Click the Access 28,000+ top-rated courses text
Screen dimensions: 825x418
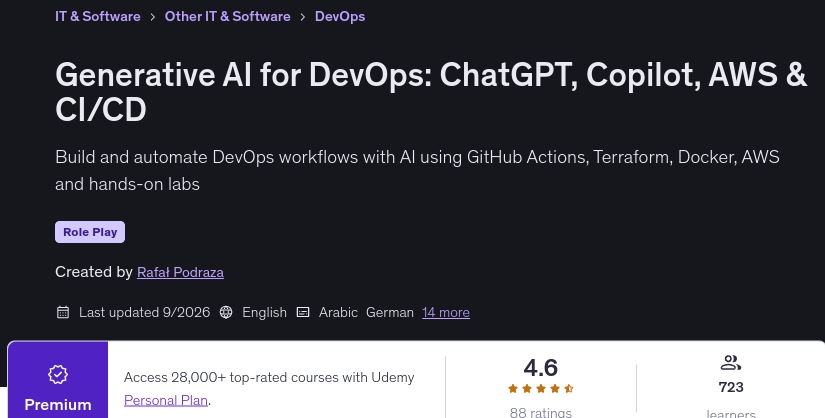click(269, 377)
